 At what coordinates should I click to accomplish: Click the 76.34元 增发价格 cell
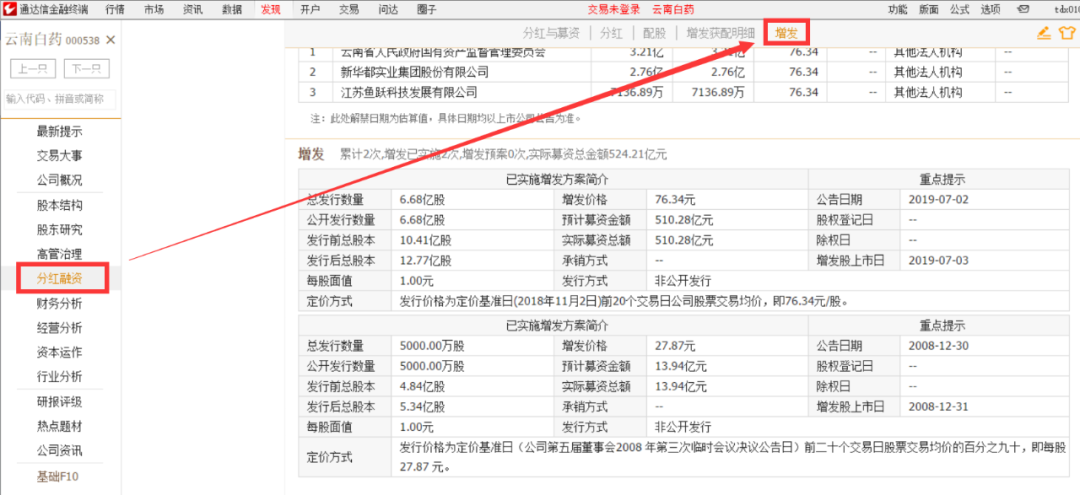click(676, 200)
